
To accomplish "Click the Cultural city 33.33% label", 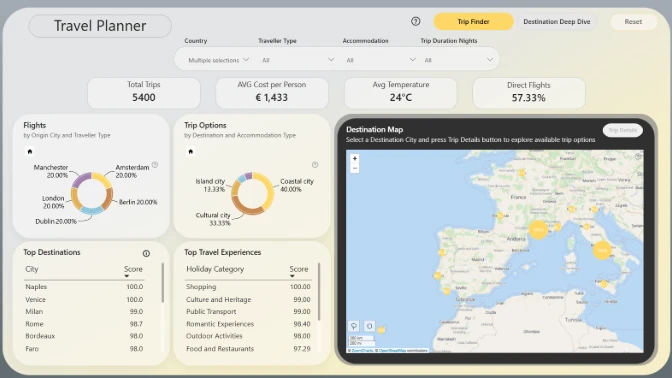I will 213,219.
